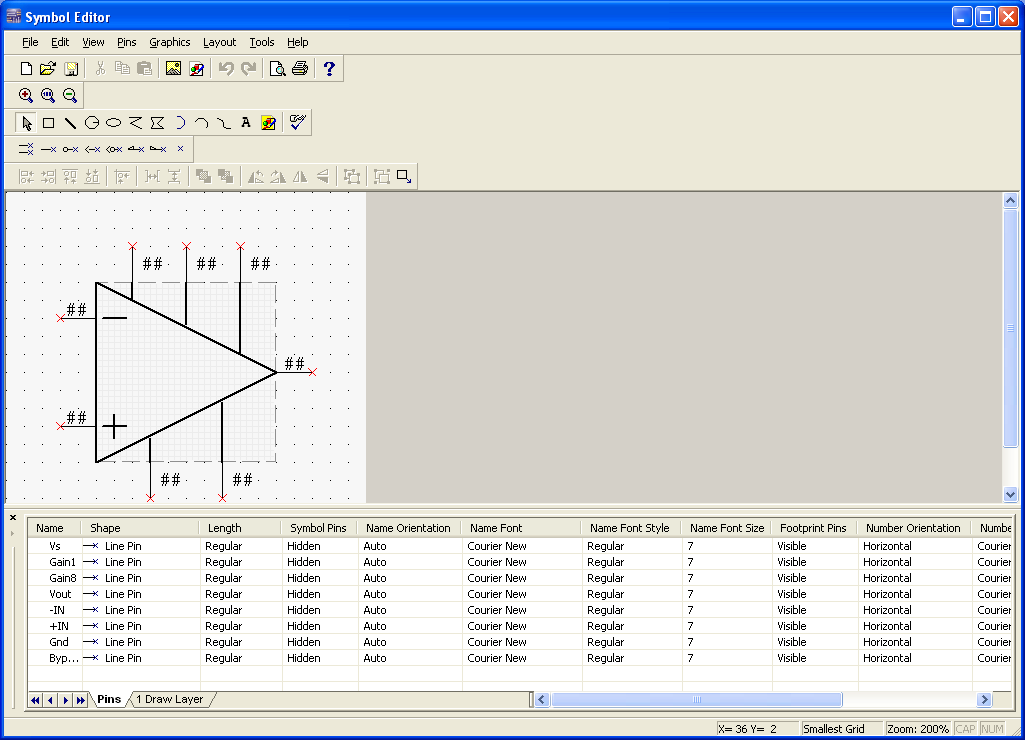Viewport: 1025px width, 740px height.
Task: Select the multiple pins tool
Action: [x=26, y=150]
